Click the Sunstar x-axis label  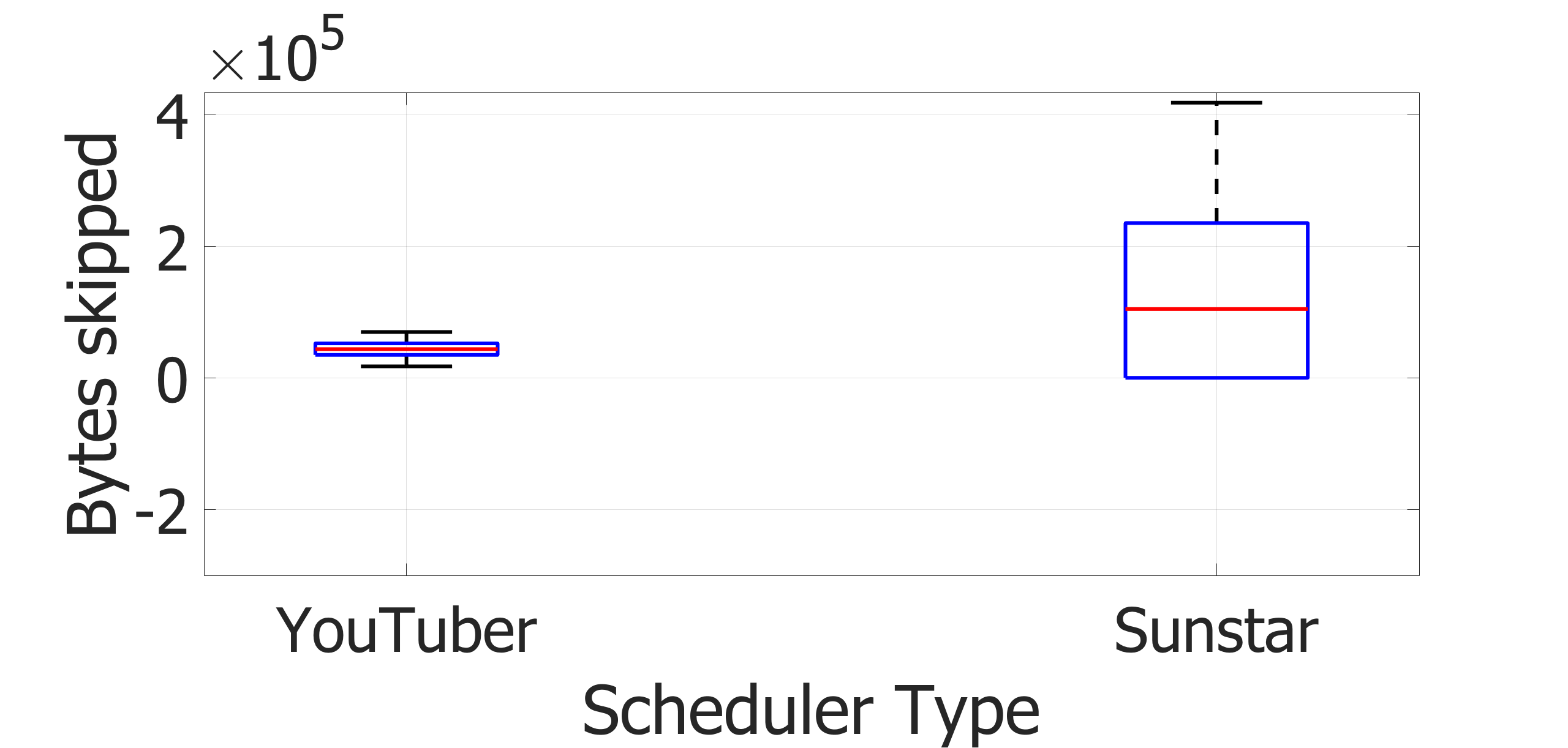coord(1216,630)
